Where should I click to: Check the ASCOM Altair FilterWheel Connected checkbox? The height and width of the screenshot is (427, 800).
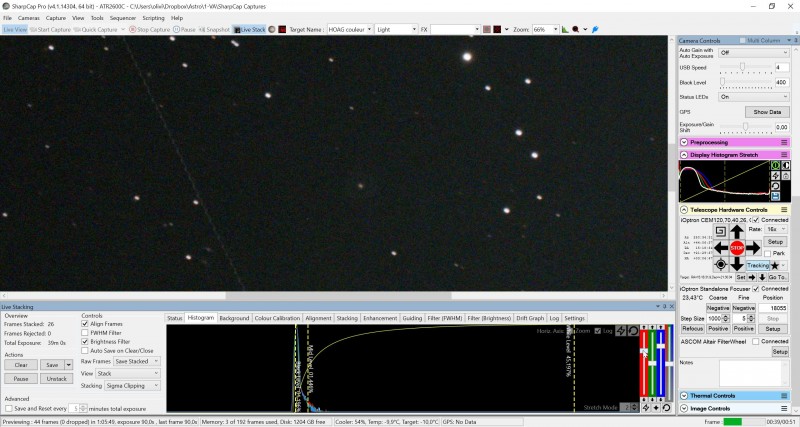(x=756, y=341)
